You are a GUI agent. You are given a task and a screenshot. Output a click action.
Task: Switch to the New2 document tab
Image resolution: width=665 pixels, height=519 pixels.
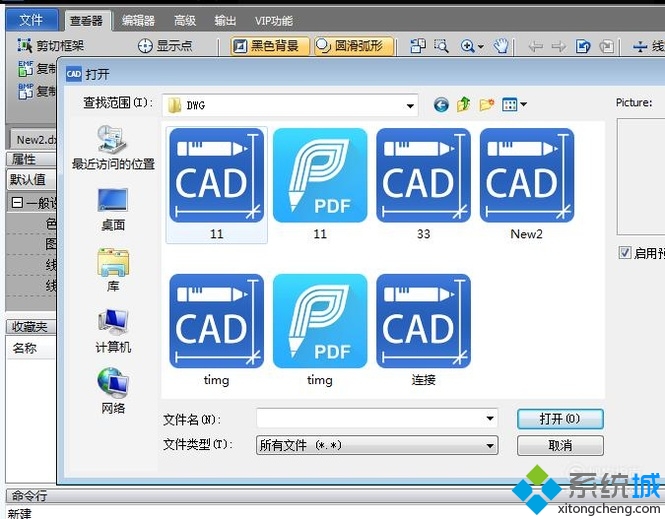(33, 139)
